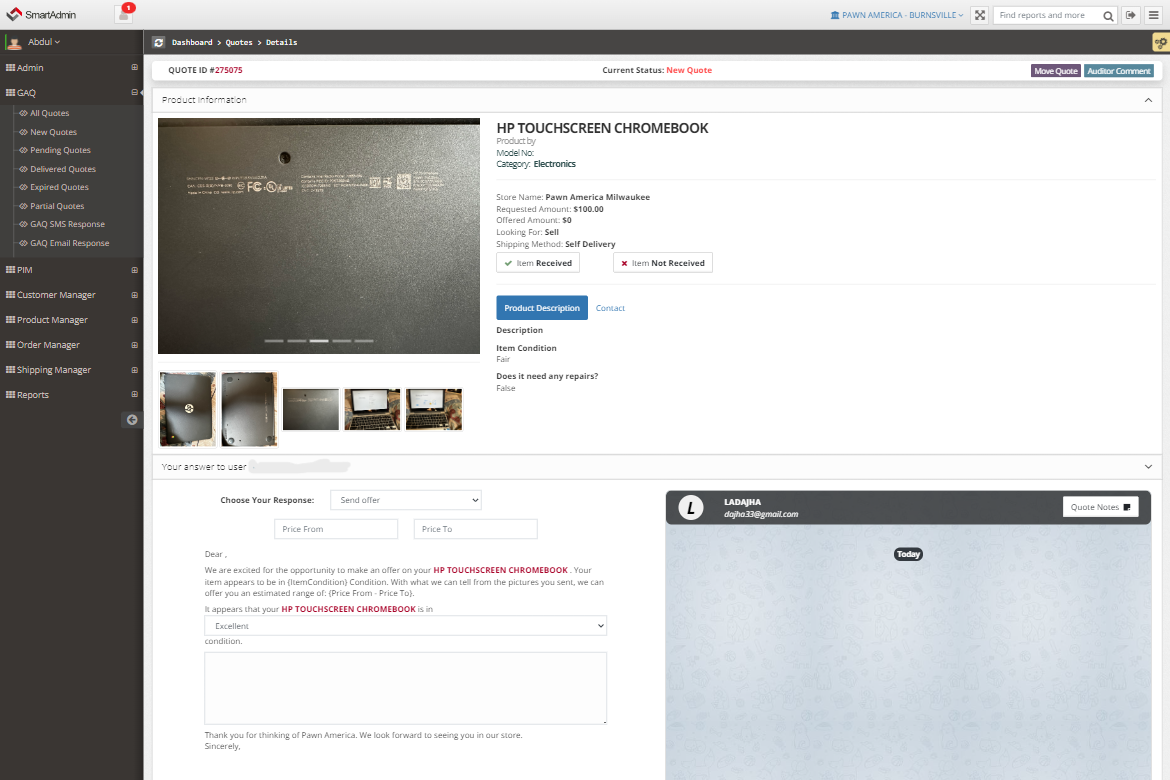Jump to last slide indicator dash
This screenshot has width=1170, height=780.
(x=364, y=341)
